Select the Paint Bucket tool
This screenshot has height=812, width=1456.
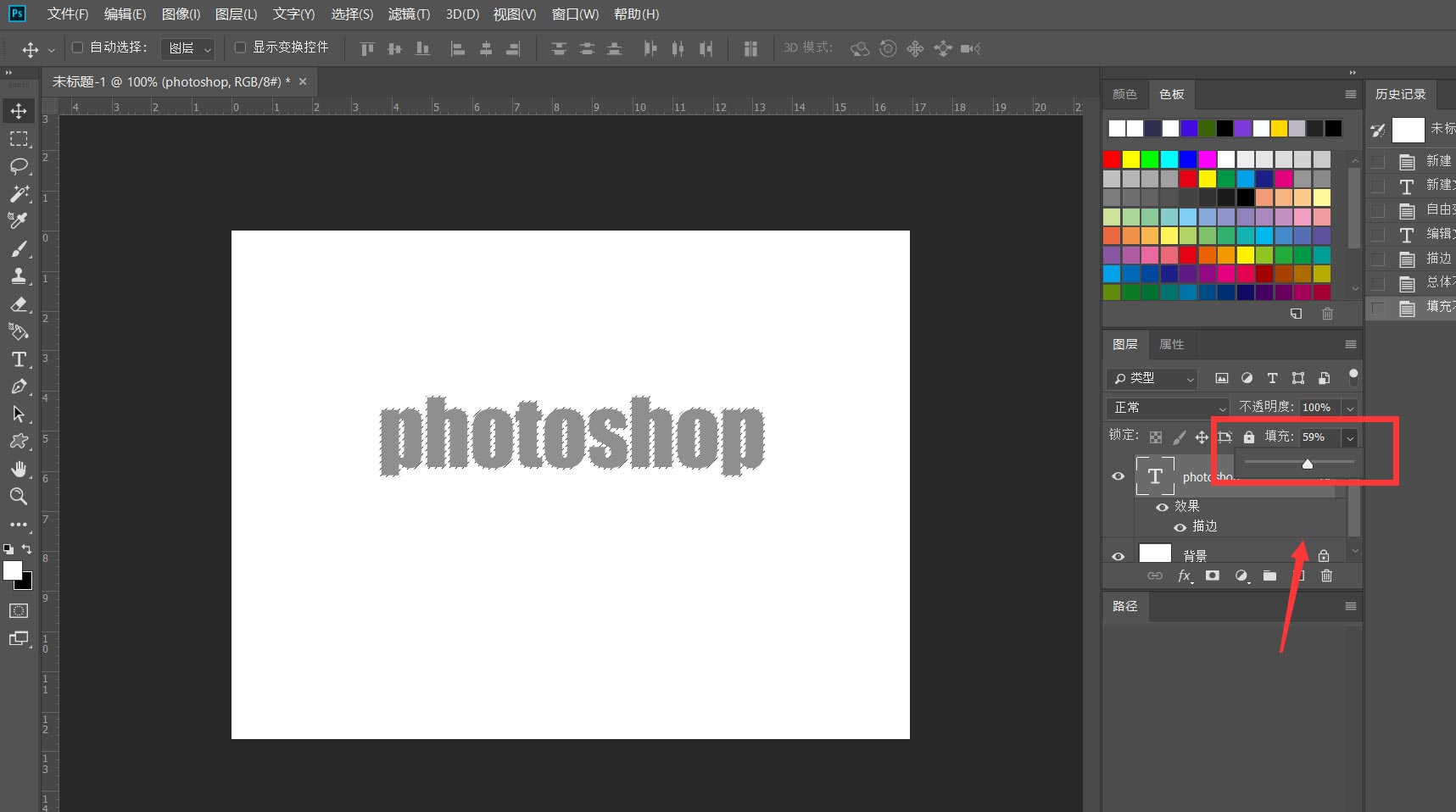[x=19, y=331]
